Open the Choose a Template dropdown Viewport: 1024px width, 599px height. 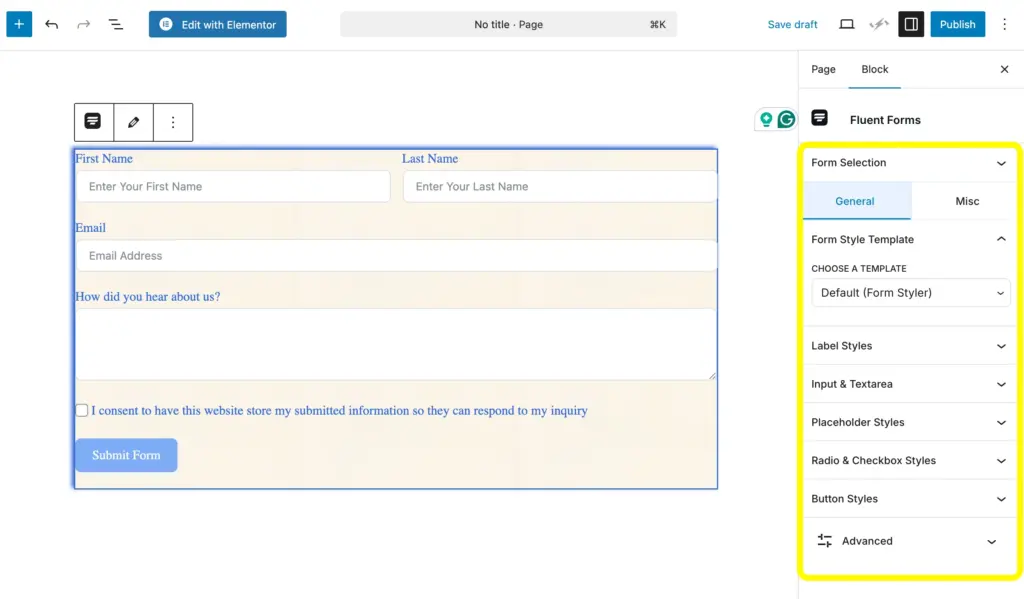910,293
